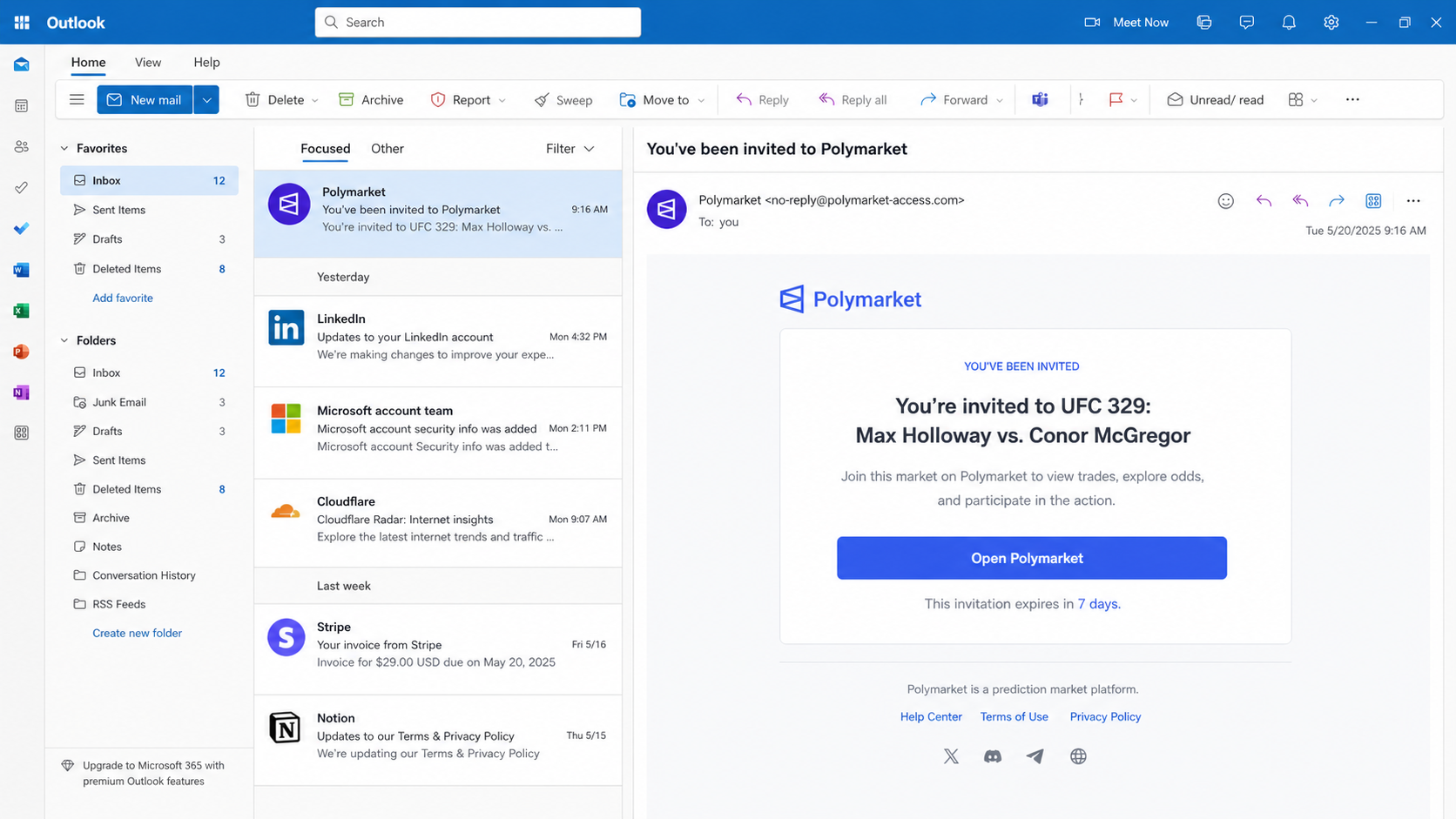This screenshot has height=819, width=1456.
Task: Open the Teams icon in the toolbar
Action: 1040,99
